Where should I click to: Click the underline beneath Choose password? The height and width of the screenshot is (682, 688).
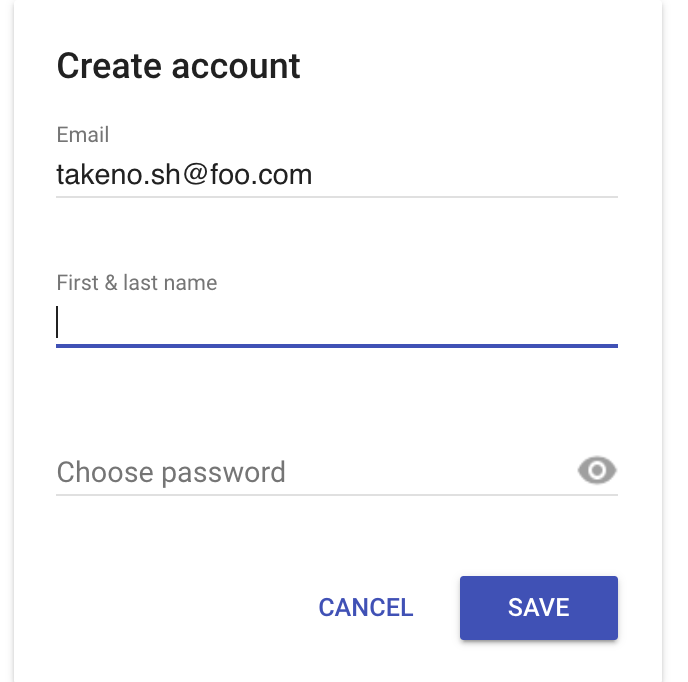[337, 495]
